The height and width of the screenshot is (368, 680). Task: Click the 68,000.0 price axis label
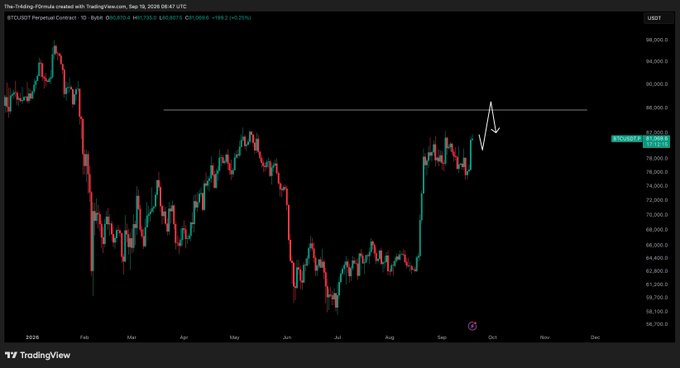(657, 230)
